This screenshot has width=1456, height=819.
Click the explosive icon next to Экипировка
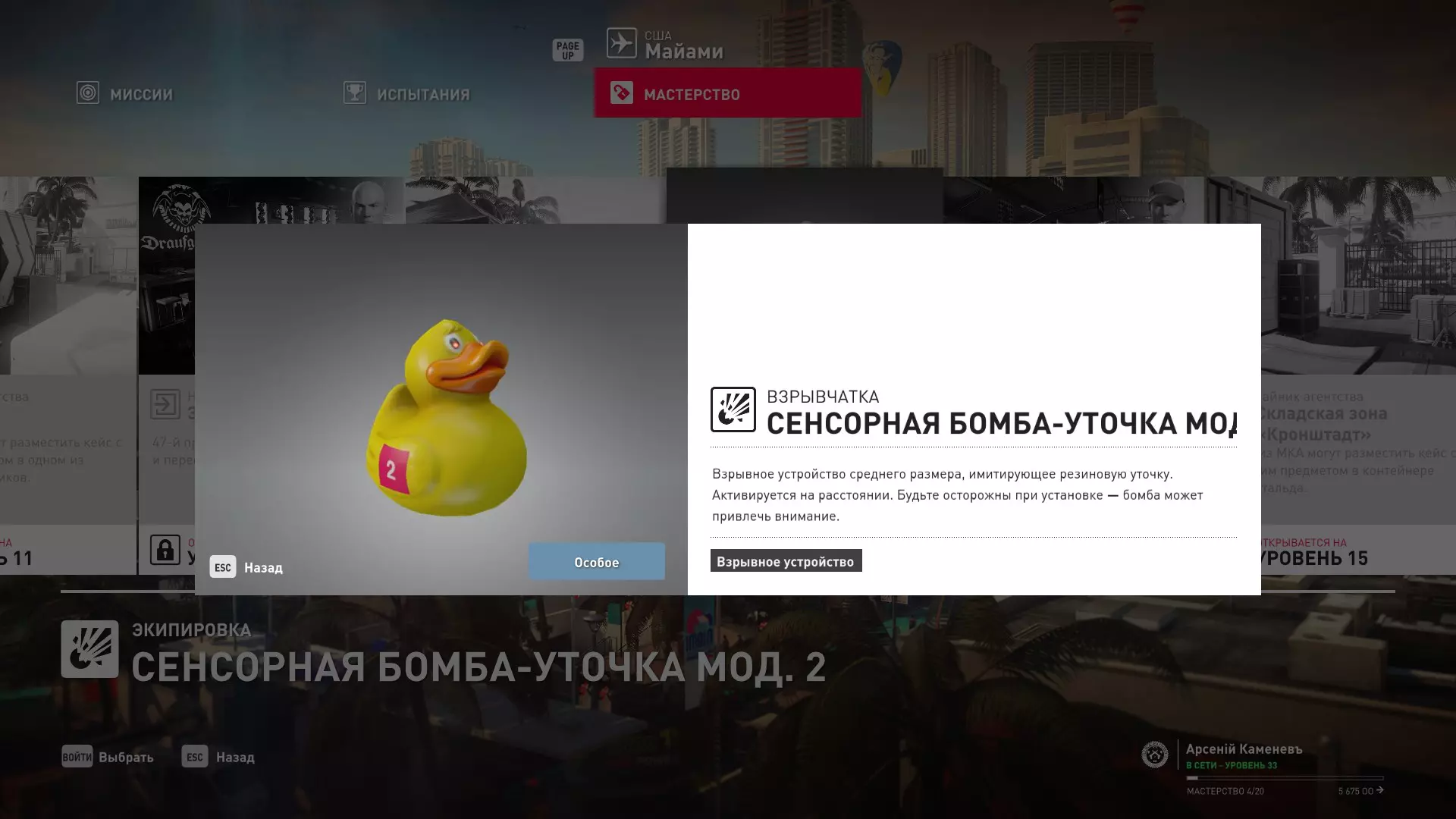(x=89, y=649)
